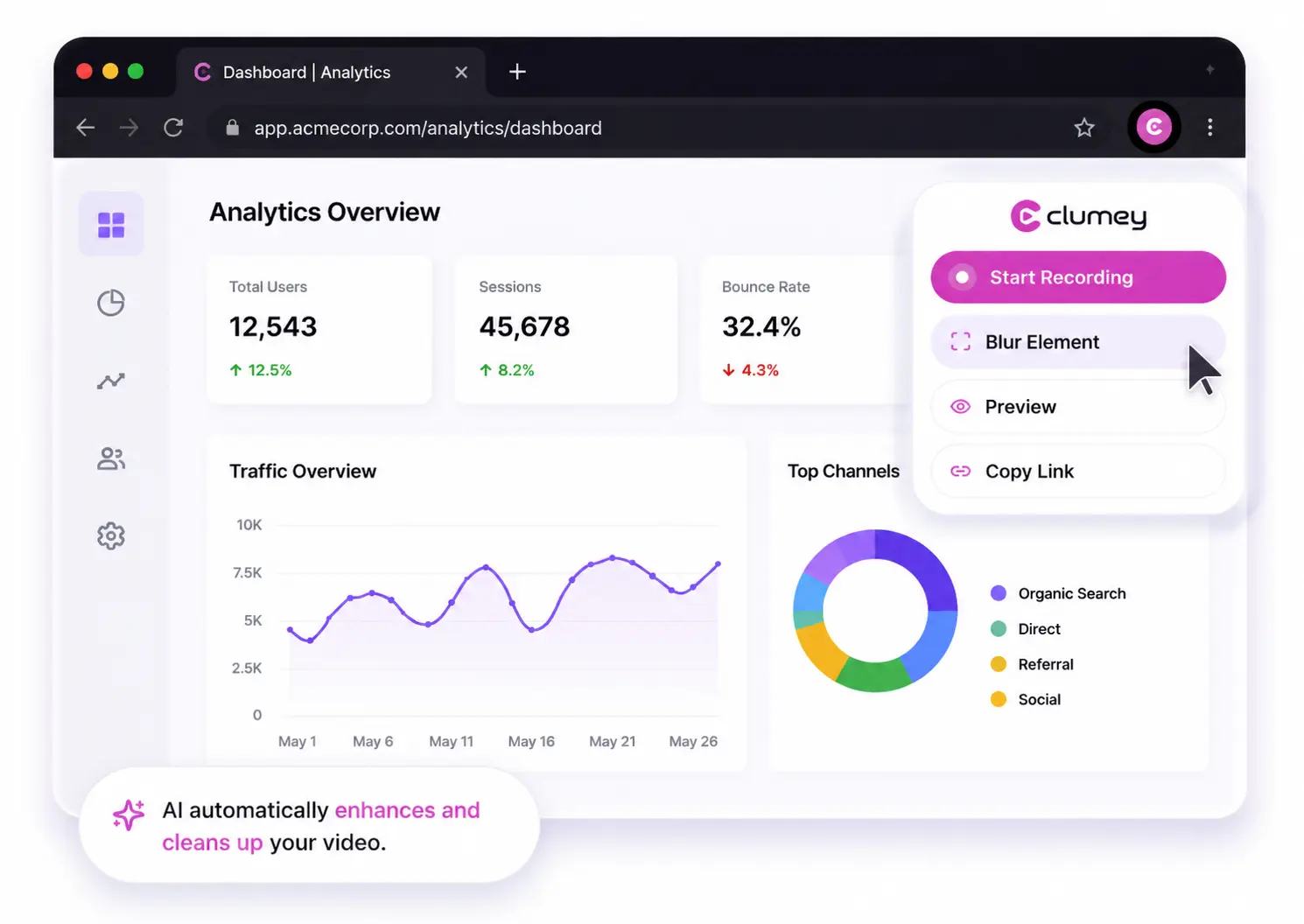Click the Top Channels heading
This screenshot has height=924, width=1304.
(844, 472)
